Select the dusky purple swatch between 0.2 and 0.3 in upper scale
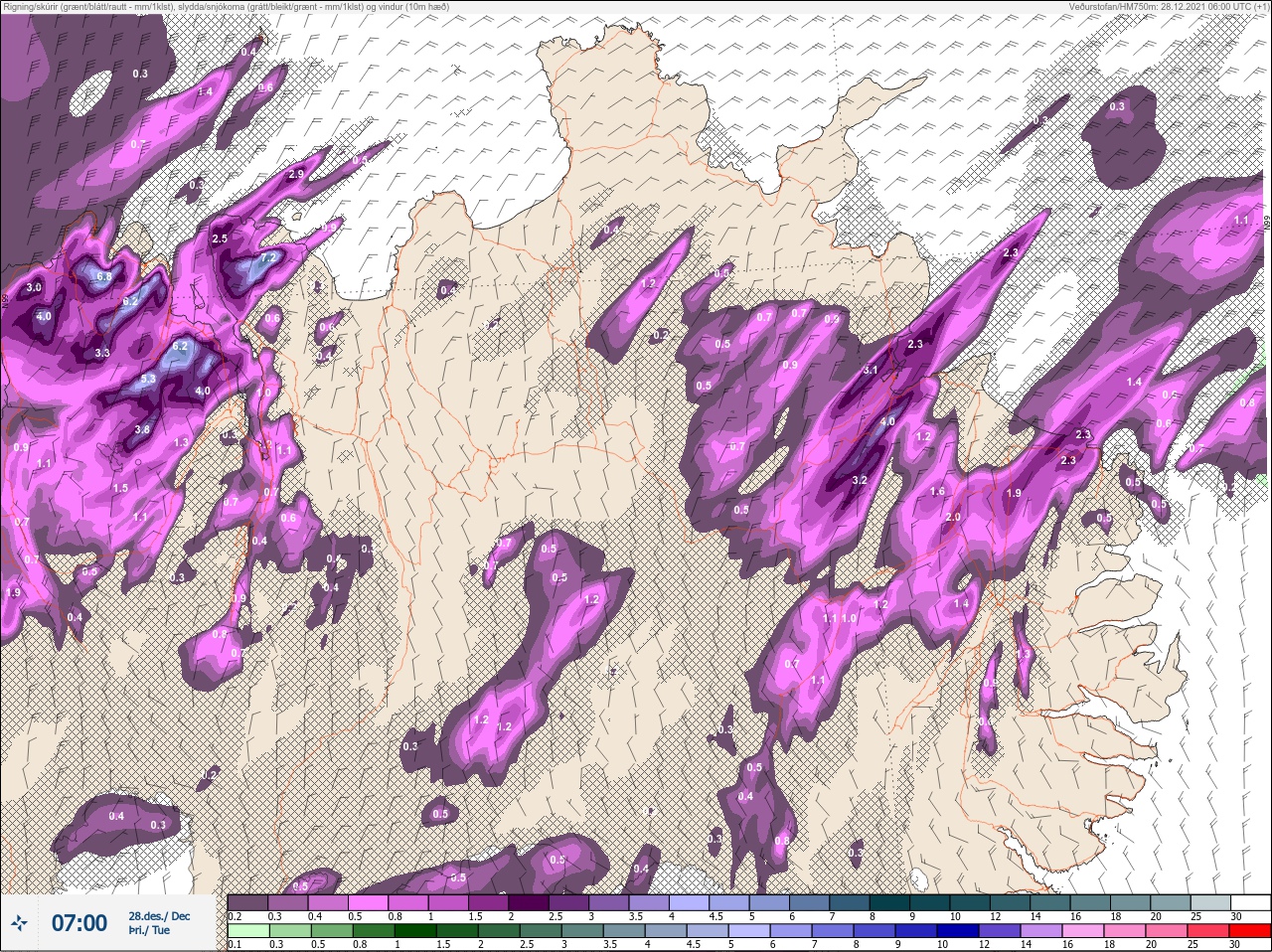Viewport: 1272px width, 952px height. [x=248, y=902]
